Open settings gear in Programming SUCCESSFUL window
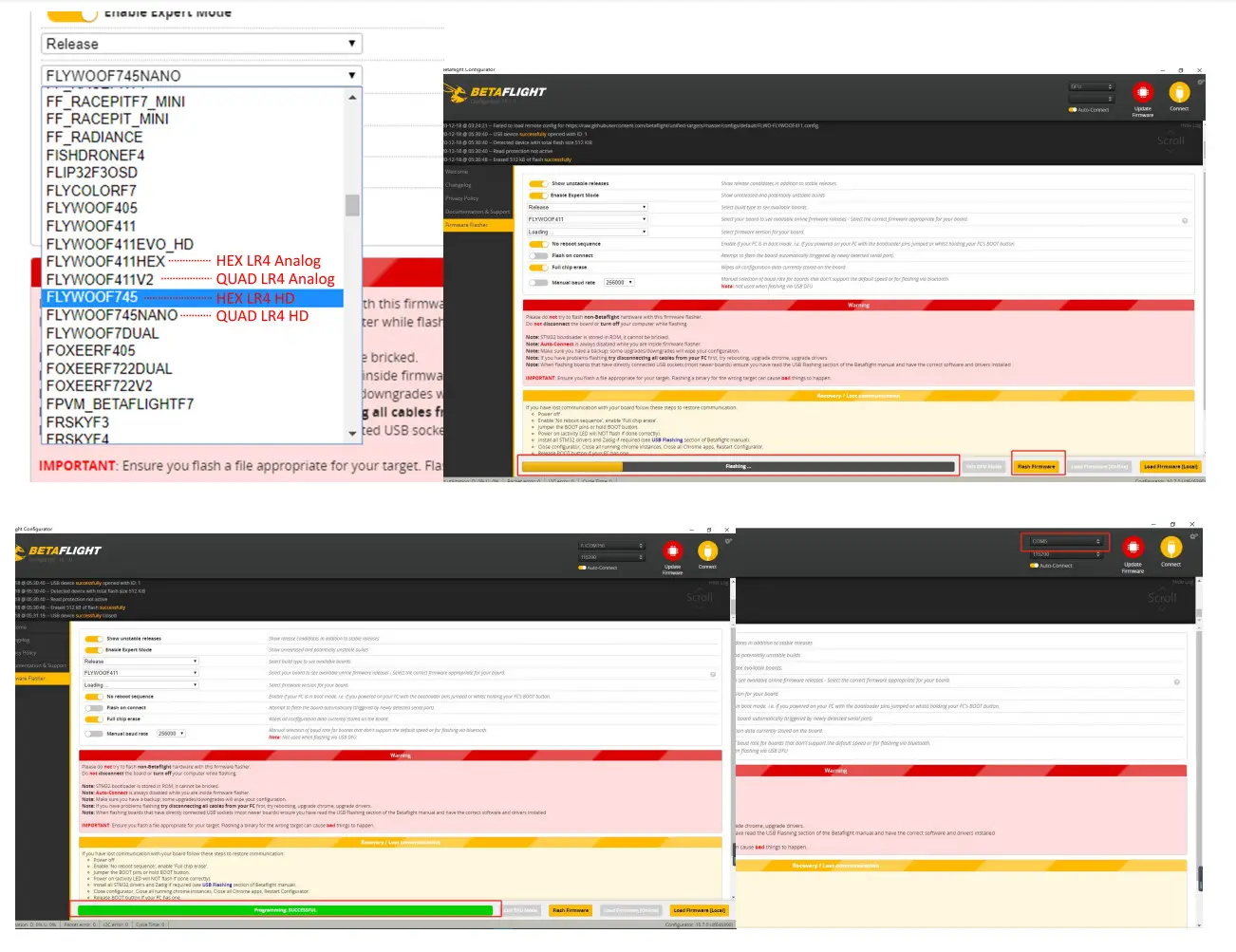This screenshot has width=1236, height=952. point(728,541)
